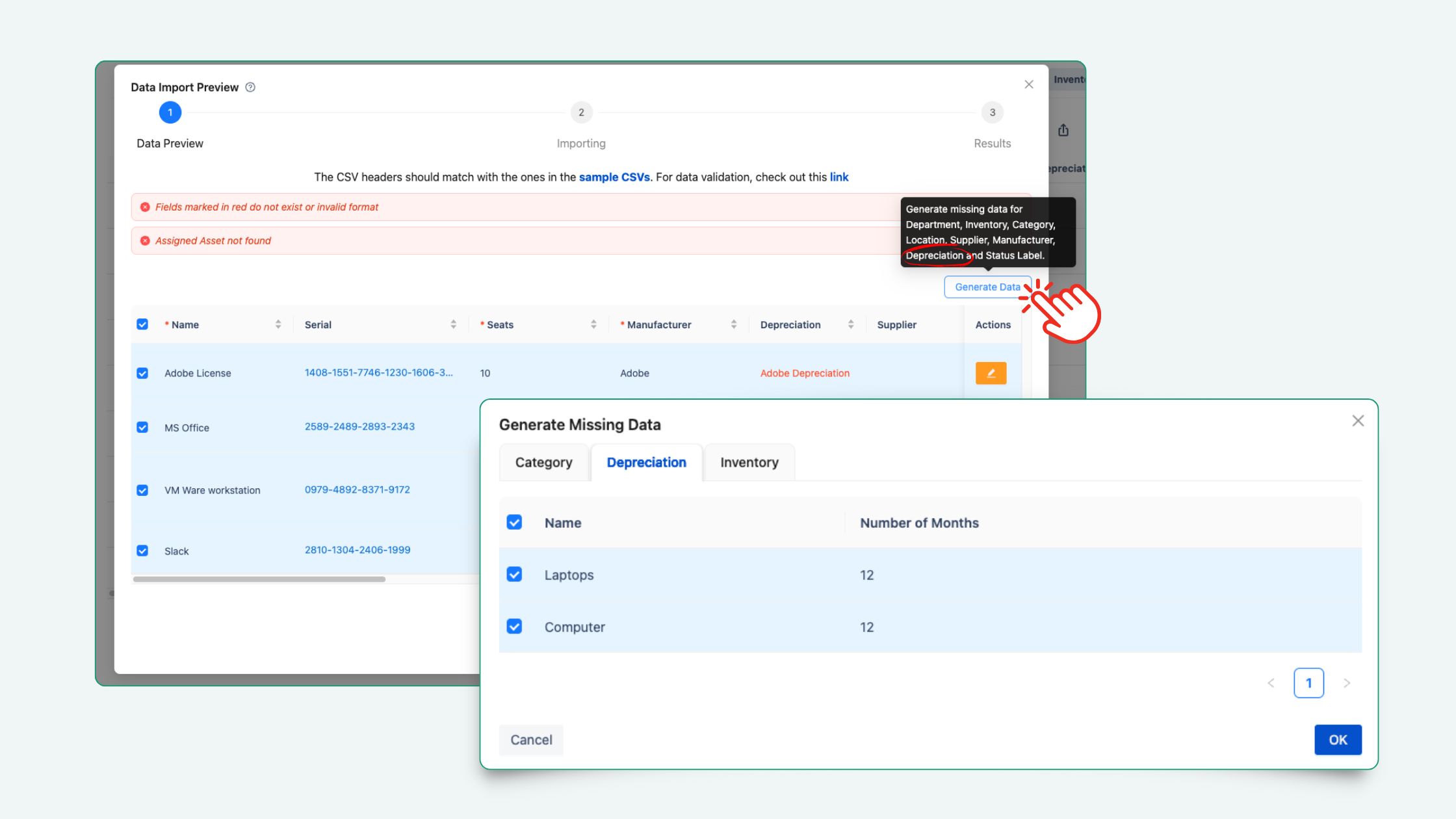Close the Data Import Preview modal
1456x819 pixels.
[1029, 84]
